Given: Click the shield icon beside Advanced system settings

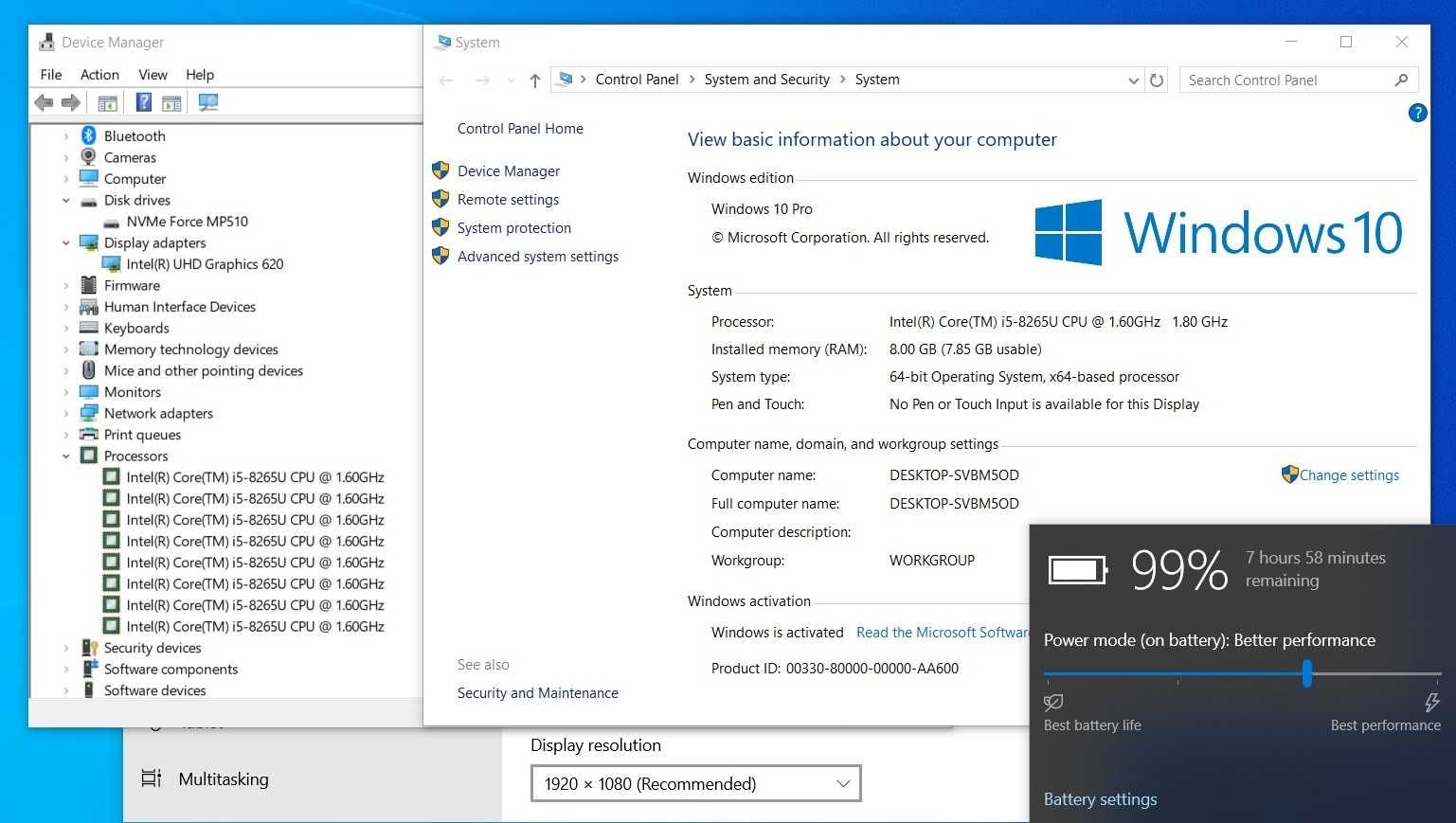Looking at the screenshot, I should pos(440,256).
